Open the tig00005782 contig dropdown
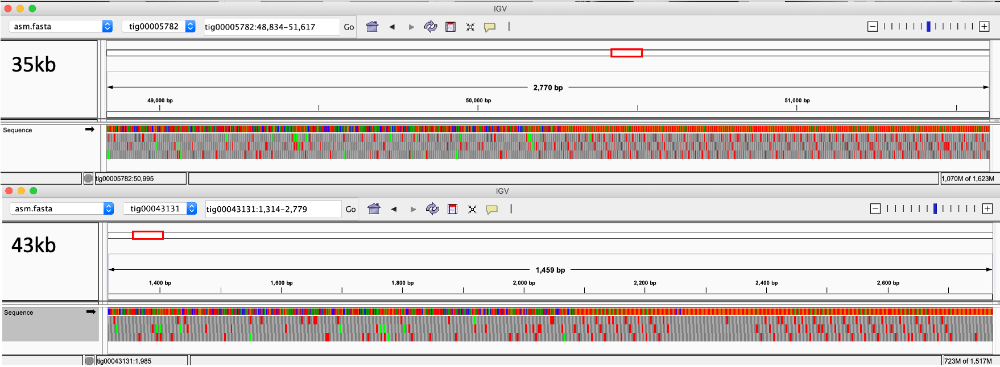1000x367 pixels. (x=159, y=27)
